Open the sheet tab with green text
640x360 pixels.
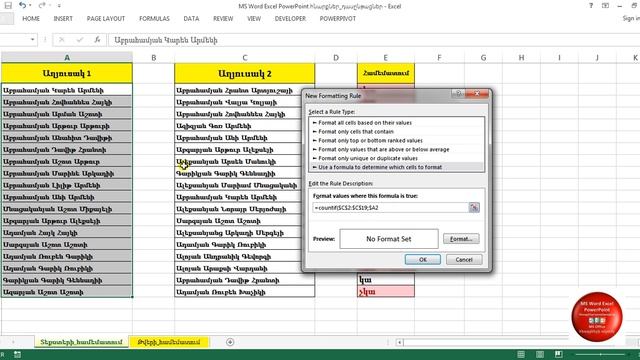(81, 342)
